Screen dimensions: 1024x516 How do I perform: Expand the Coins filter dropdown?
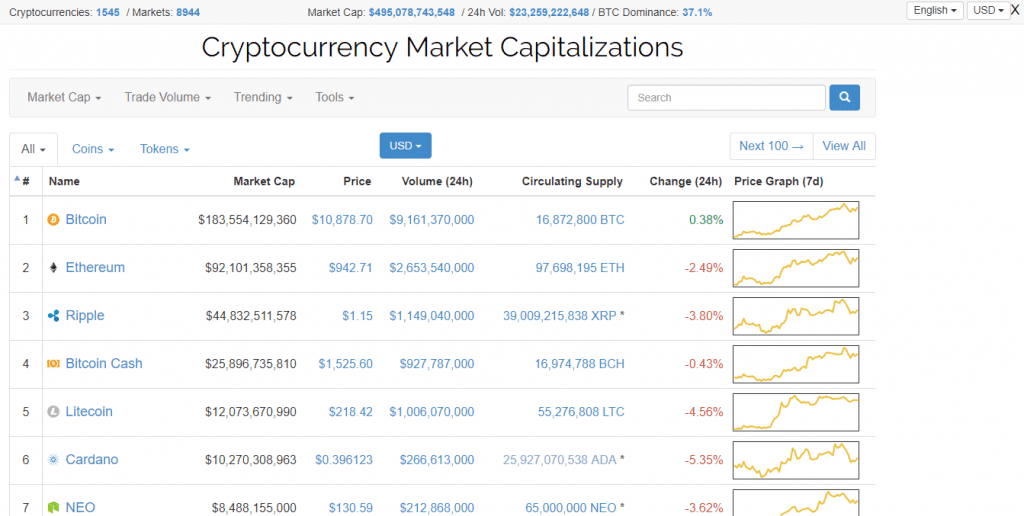pyautogui.click(x=93, y=149)
